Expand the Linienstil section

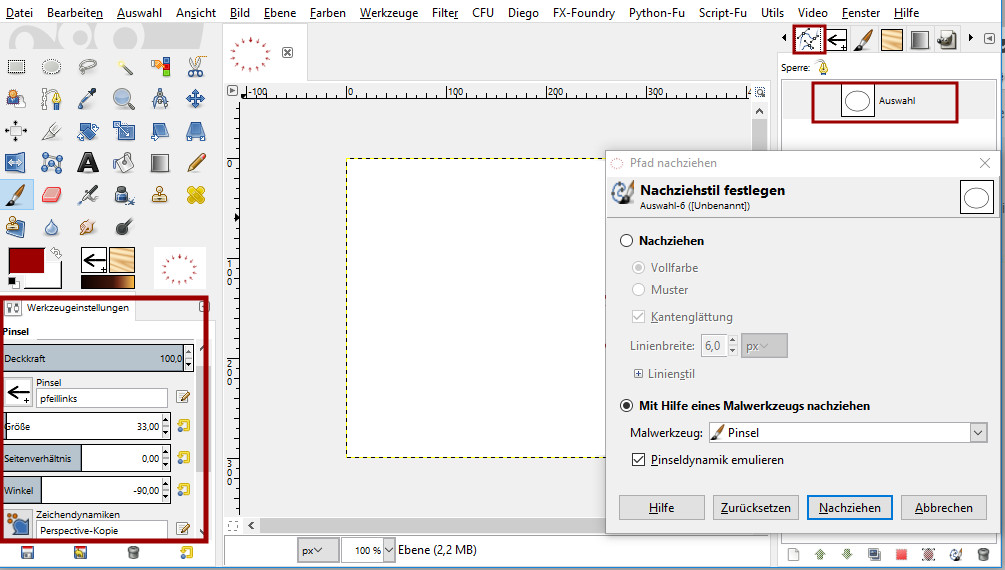638,374
